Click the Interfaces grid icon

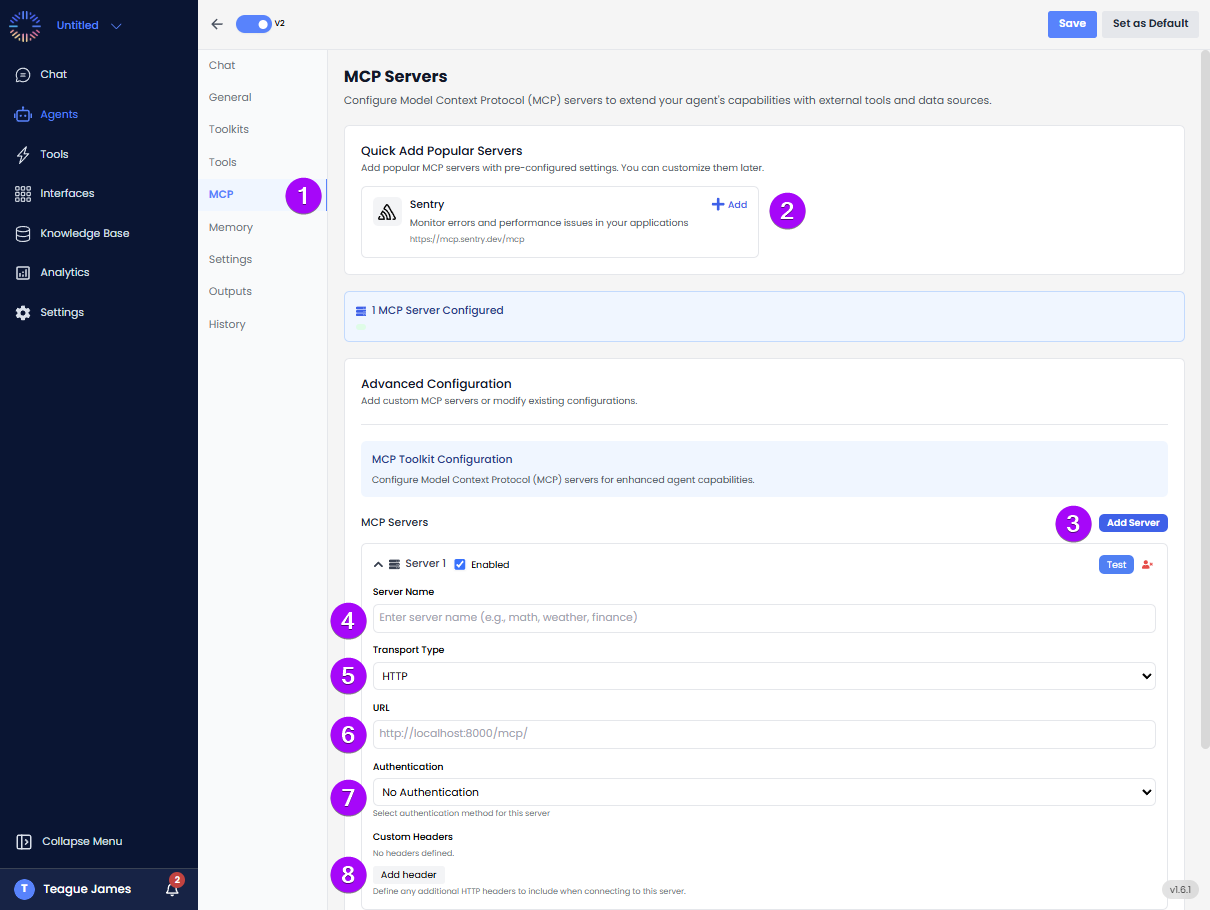pos(22,193)
